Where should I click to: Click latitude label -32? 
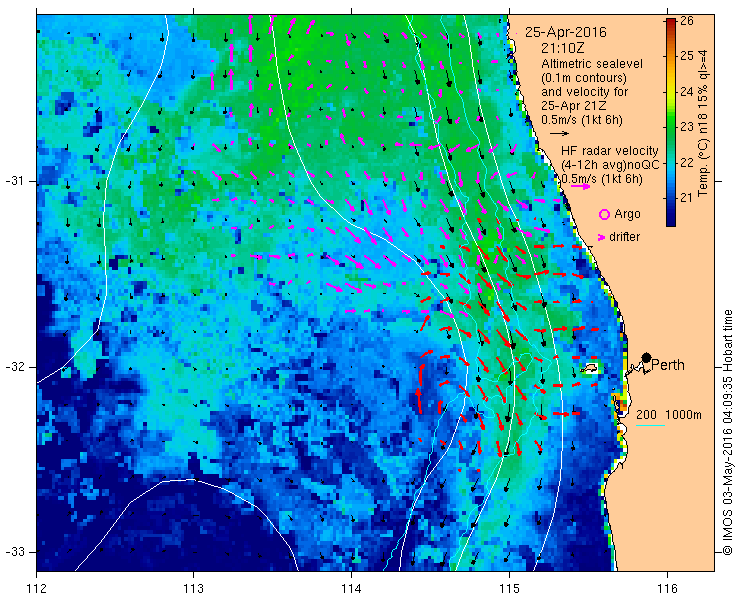pos(14,367)
